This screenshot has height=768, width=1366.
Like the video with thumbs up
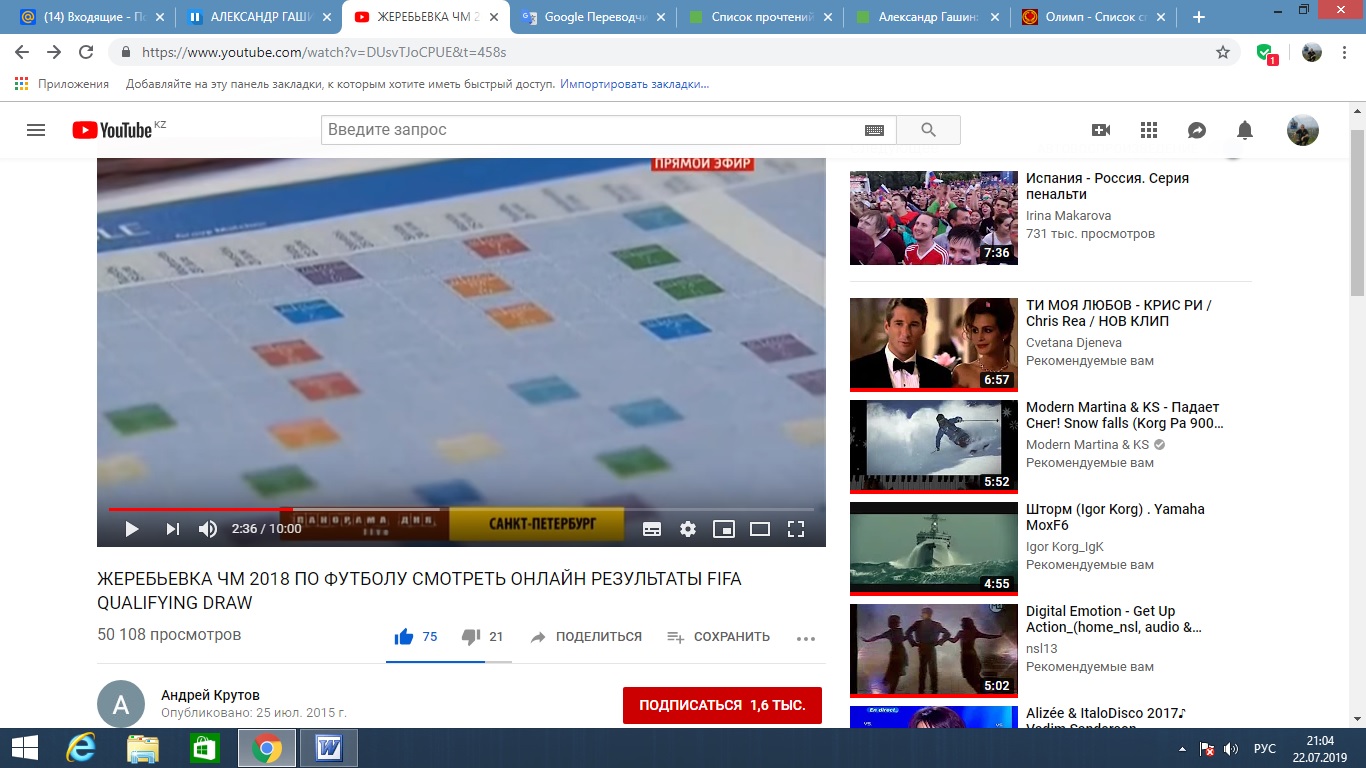coord(404,636)
